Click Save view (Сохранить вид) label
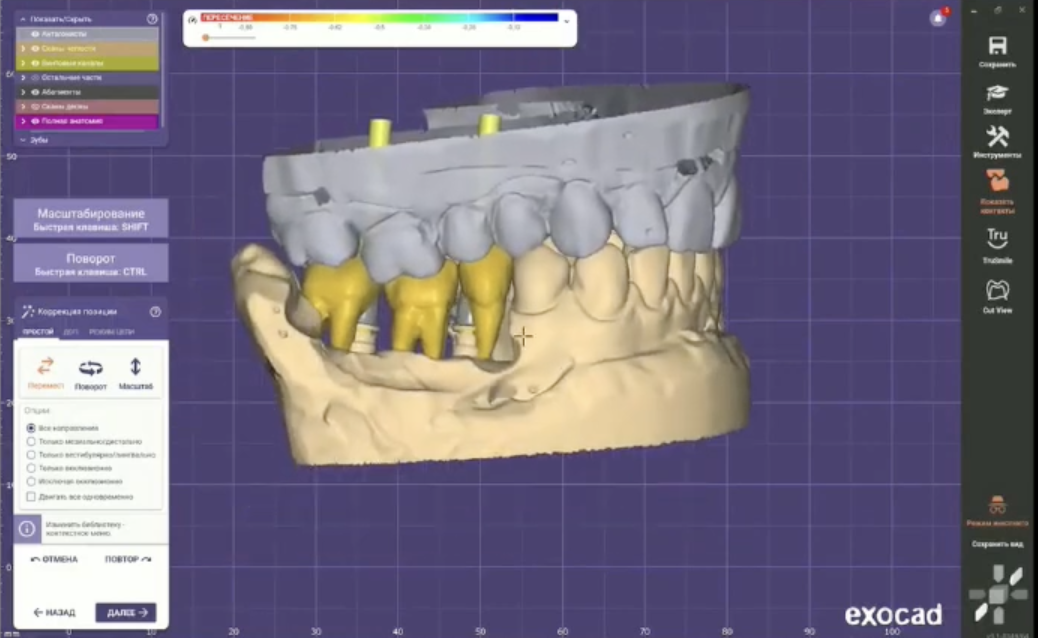This screenshot has width=1038, height=638. [997, 544]
